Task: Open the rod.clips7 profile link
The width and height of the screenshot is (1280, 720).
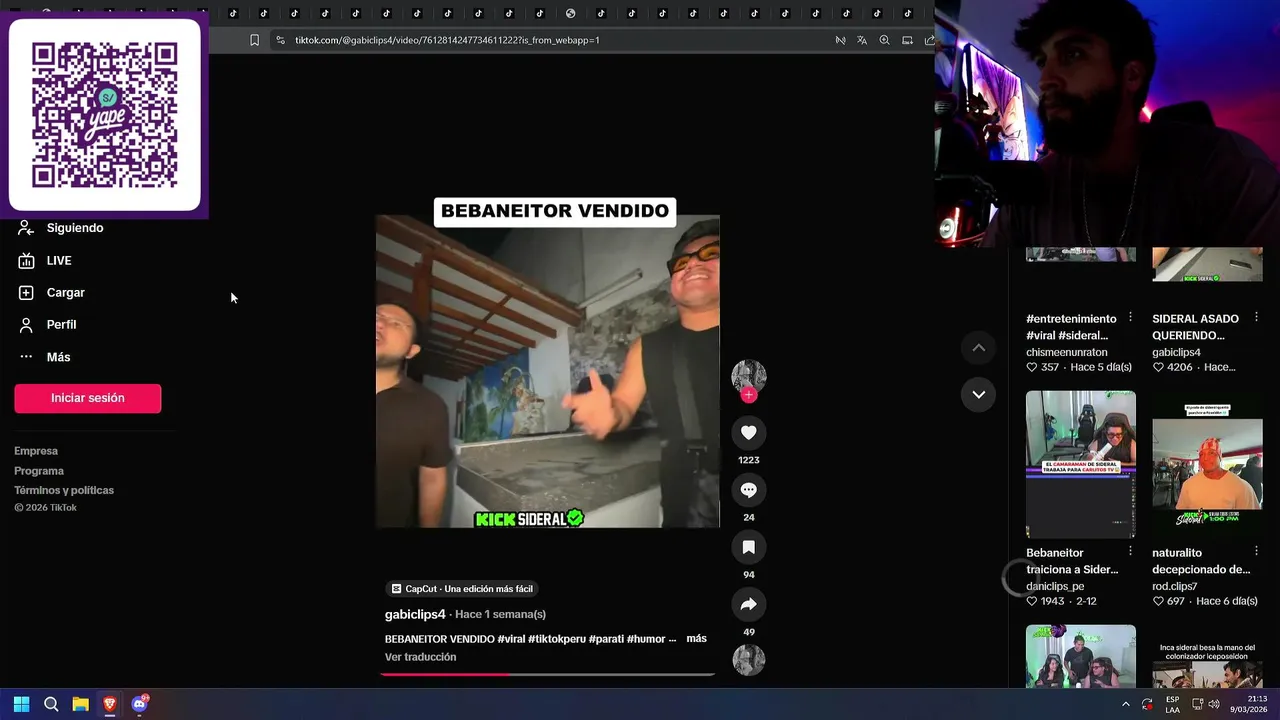Action: [x=1174, y=586]
